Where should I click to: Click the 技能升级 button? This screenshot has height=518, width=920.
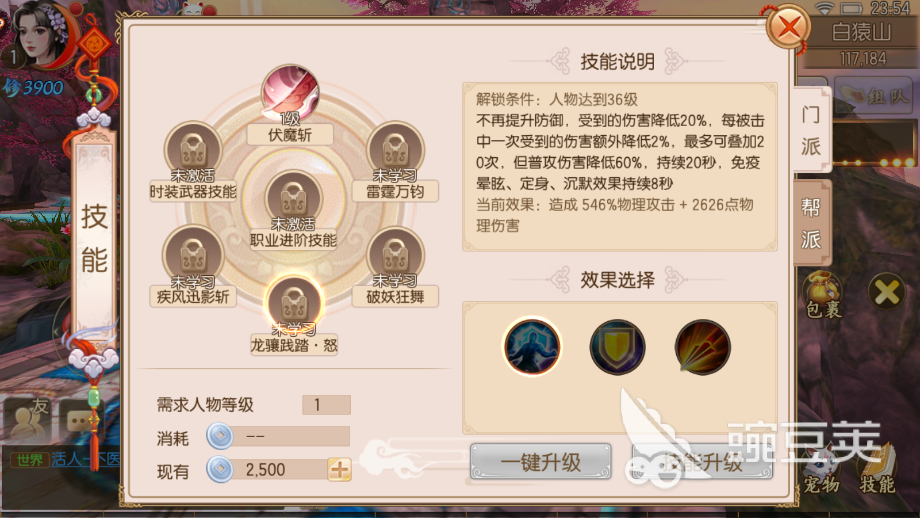point(702,462)
